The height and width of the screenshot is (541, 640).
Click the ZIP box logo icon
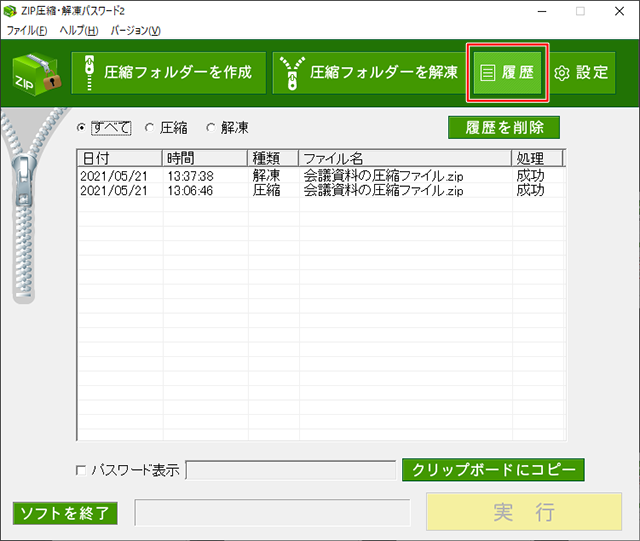(x=37, y=74)
